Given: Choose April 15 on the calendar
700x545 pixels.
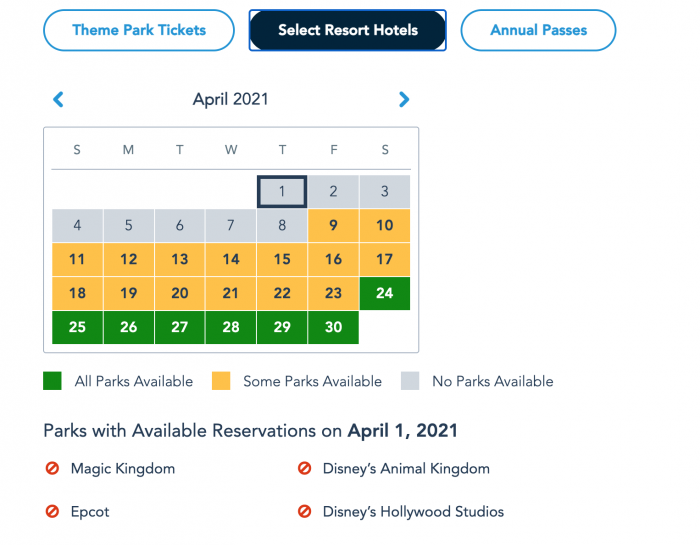Looking at the screenshot, I should (x=282, y=259).
